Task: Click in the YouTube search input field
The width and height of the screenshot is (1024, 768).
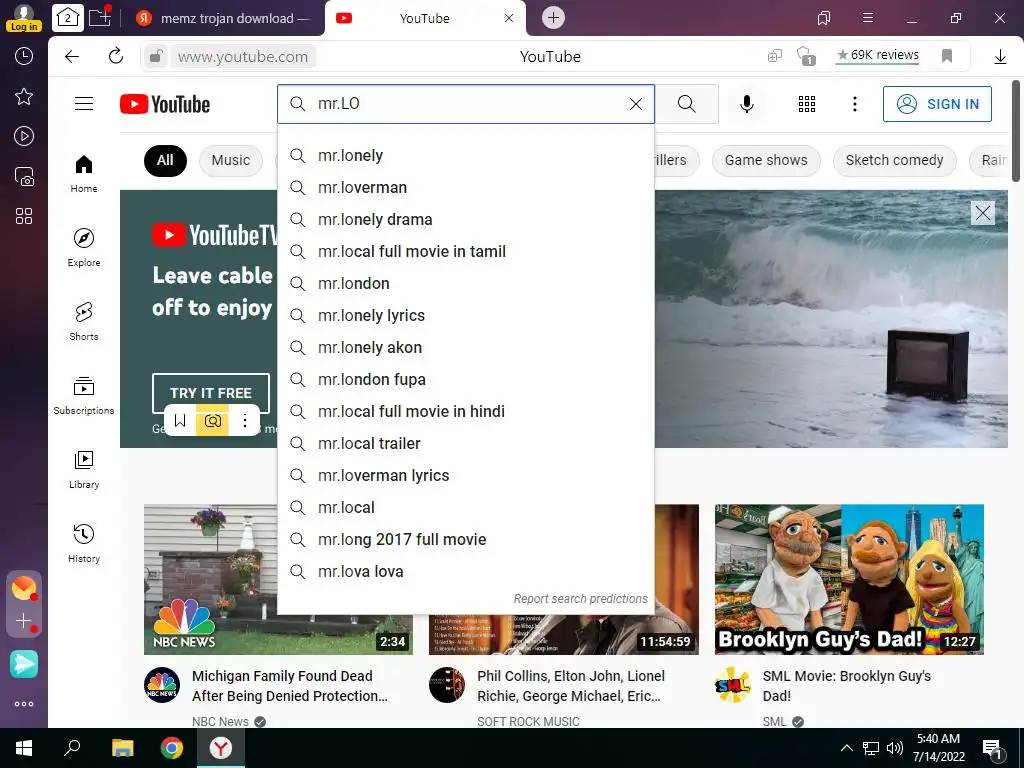Action: click(x=464, y=104)
